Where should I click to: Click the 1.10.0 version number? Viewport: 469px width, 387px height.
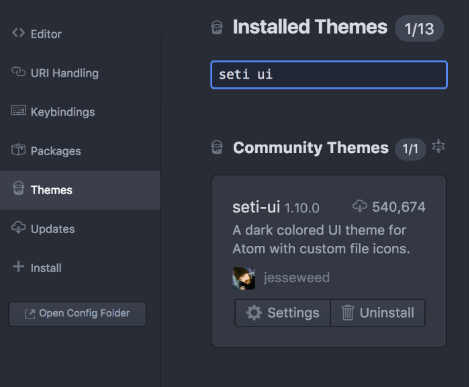pyautogui.click(x=302, y=208)
